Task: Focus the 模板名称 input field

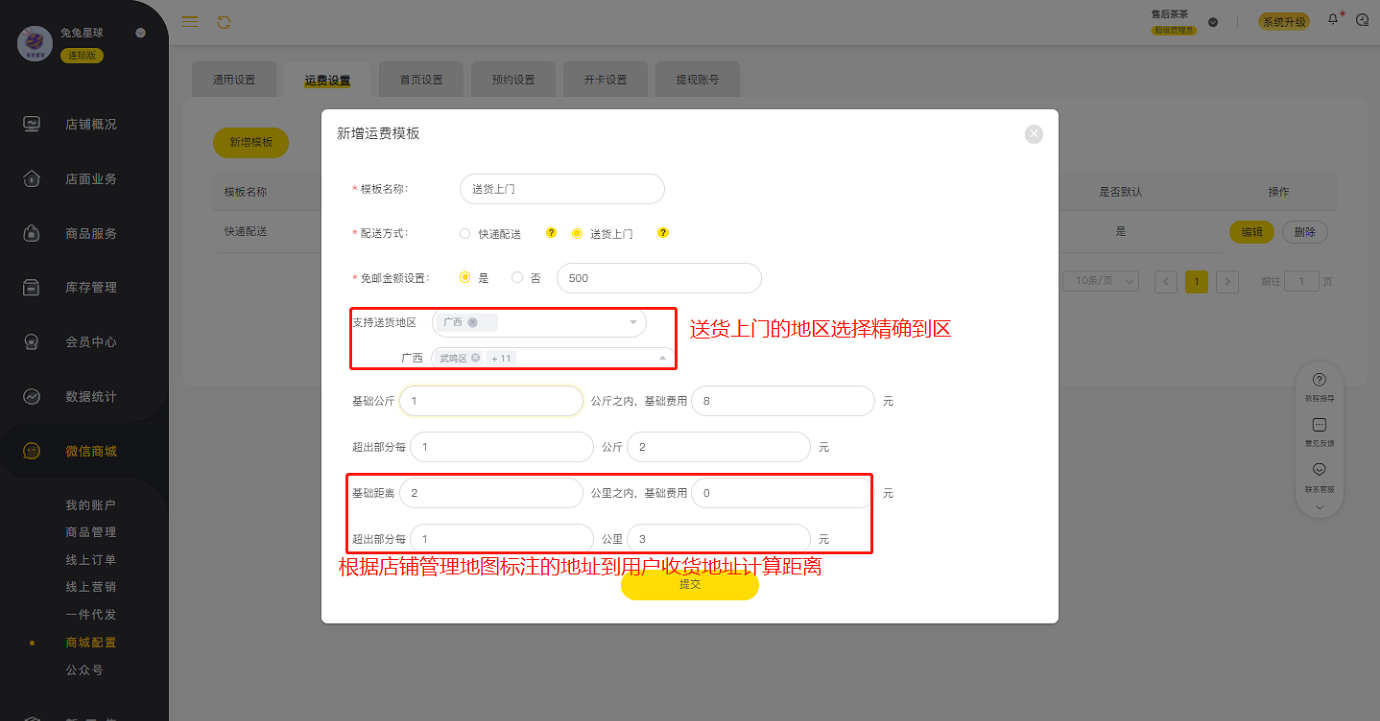Action: pyautogui.click(x=562, y=189)
